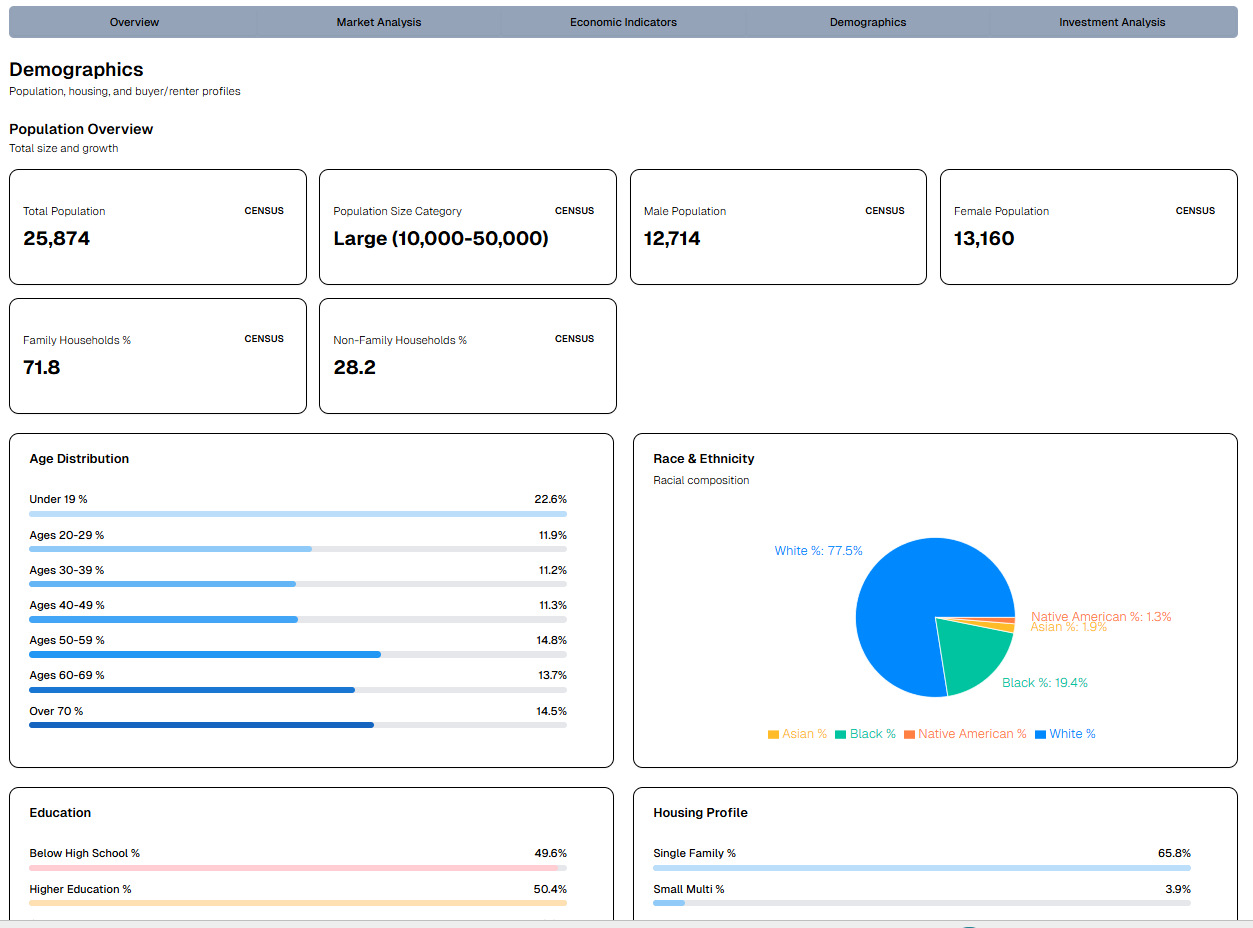Switch to the Overview tab
Viewport: 1253px width, 928px height.
133,21
